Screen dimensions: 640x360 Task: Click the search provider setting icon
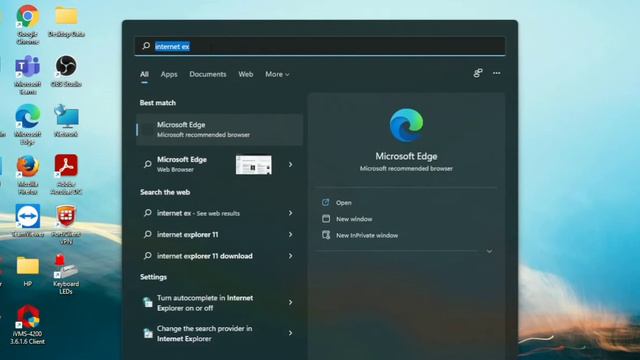tap(147, 333)
